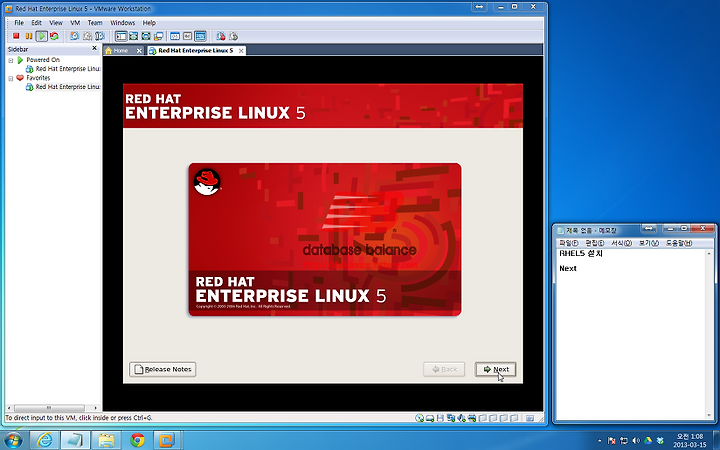The height and width of the screenshot is (450, 720).
Task: Click the Favorites heart icon in sidebar
Action: click(x=20, y=78)
